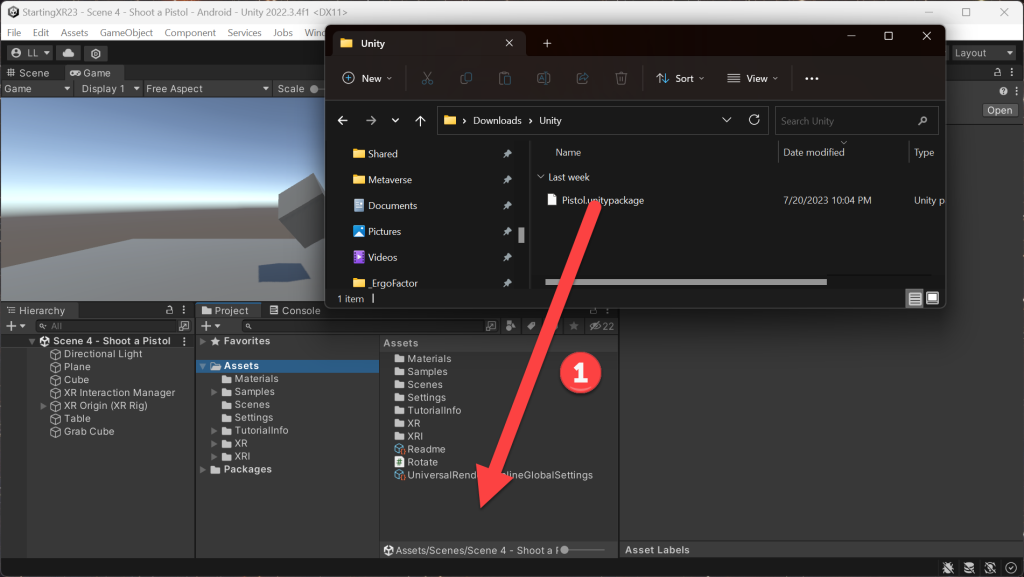Click the Open button in Inspector
1024x577 pixels.
coord(999,110)
